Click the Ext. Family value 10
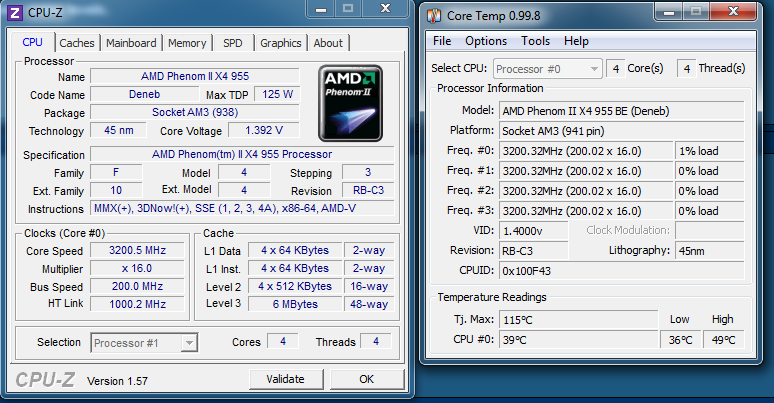Screen dimensions: 774x403 tap(116, 190)
